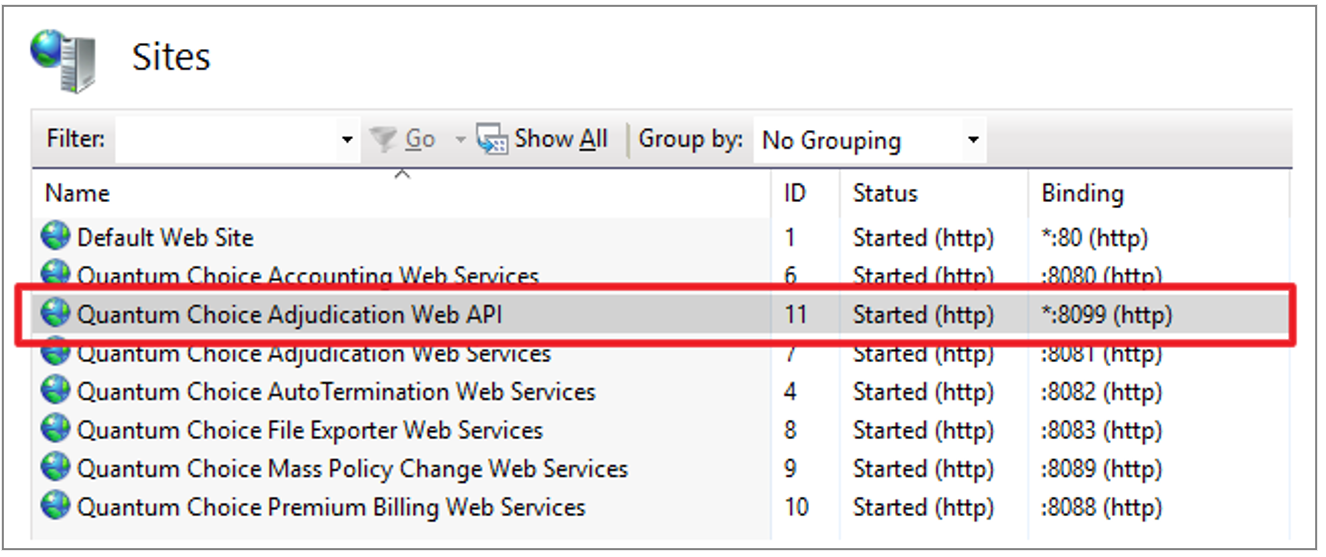Click globe icon for AutoTermination Web Services
Image resolution: width=1326 pixels, height=557 pixels.
(56, 392)
